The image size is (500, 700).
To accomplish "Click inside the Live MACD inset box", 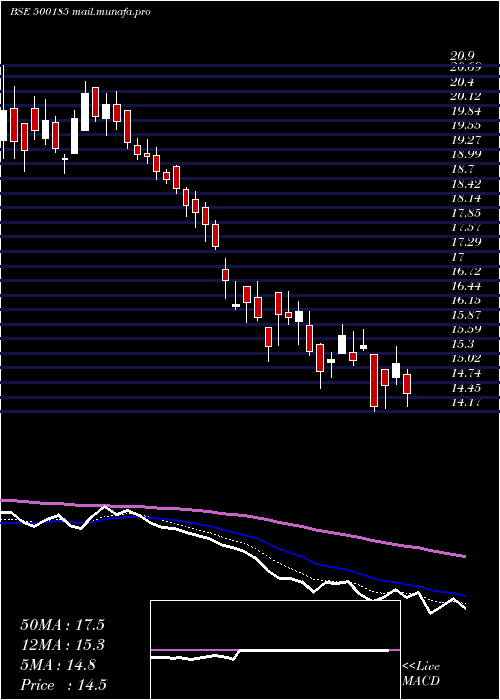I will (275, 650).
